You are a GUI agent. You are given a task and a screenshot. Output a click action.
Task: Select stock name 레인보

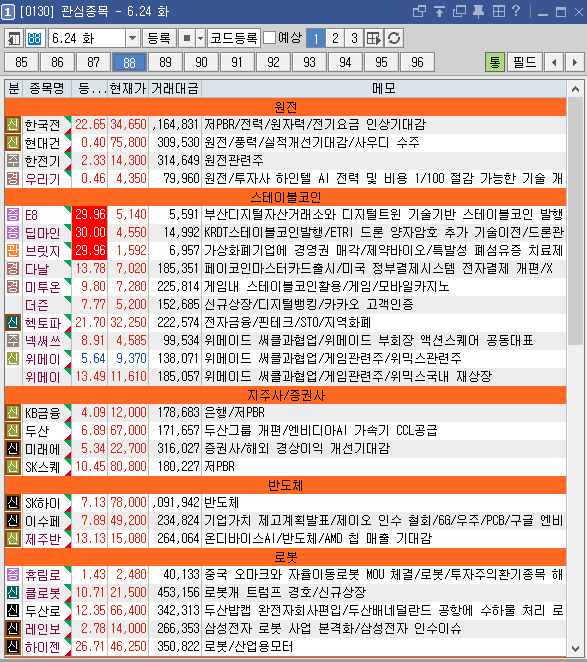point(43,629)
